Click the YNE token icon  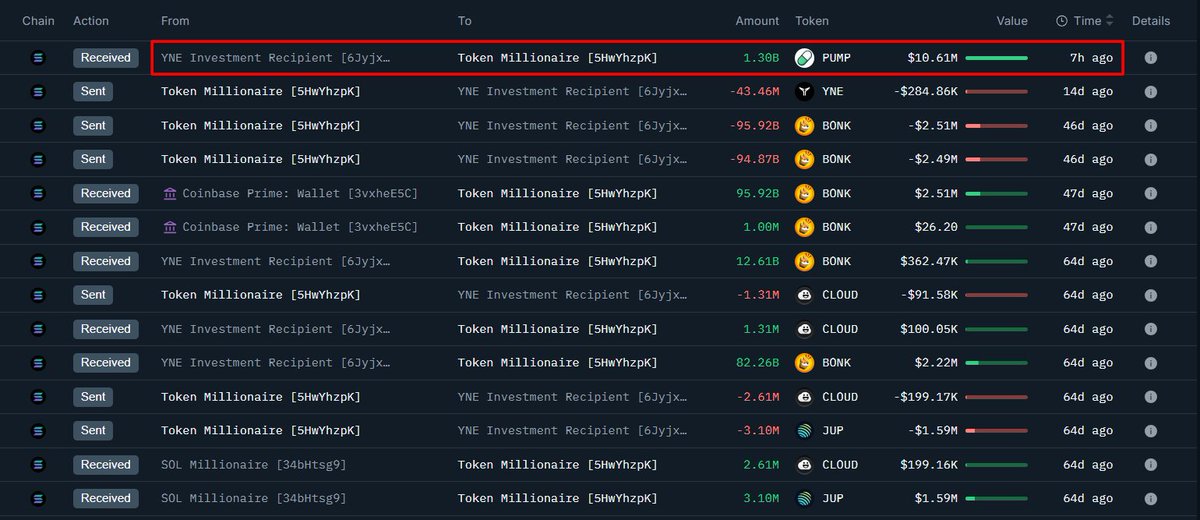tap(805, 92)
